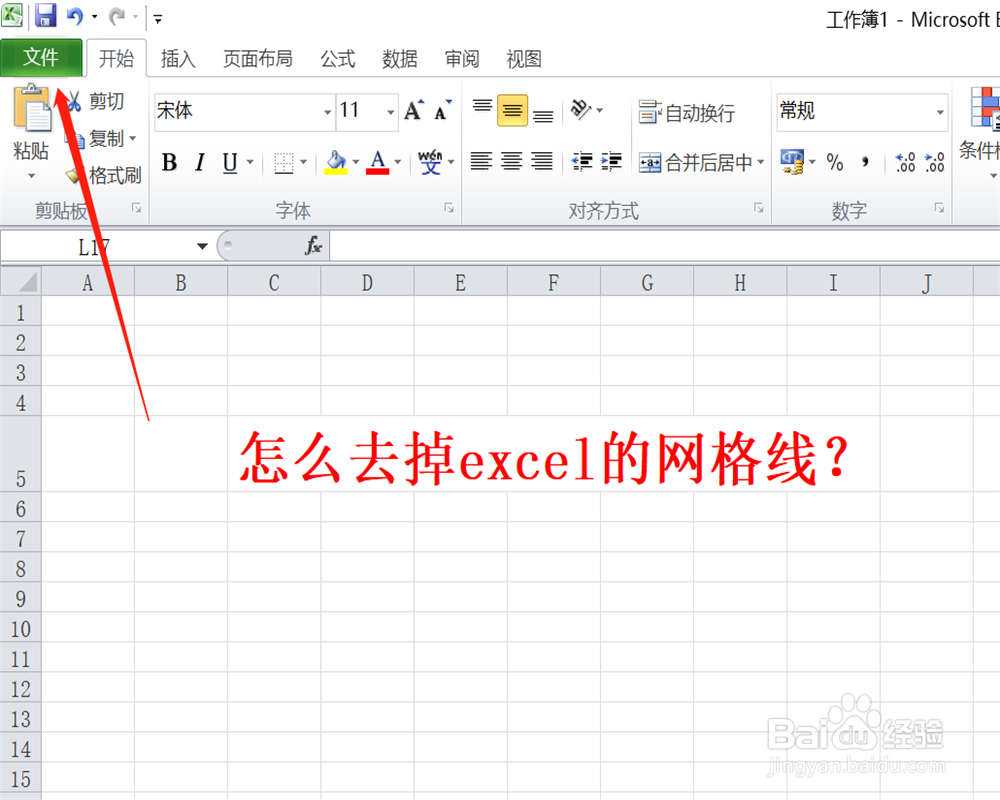Apply the yellow fill color bucket

point(336,163)
